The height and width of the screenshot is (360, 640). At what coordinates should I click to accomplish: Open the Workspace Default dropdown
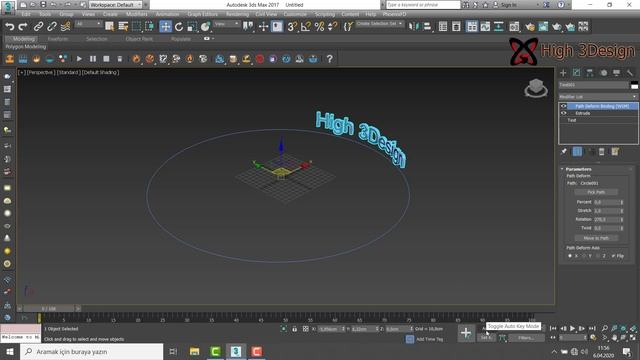point(116,5)
